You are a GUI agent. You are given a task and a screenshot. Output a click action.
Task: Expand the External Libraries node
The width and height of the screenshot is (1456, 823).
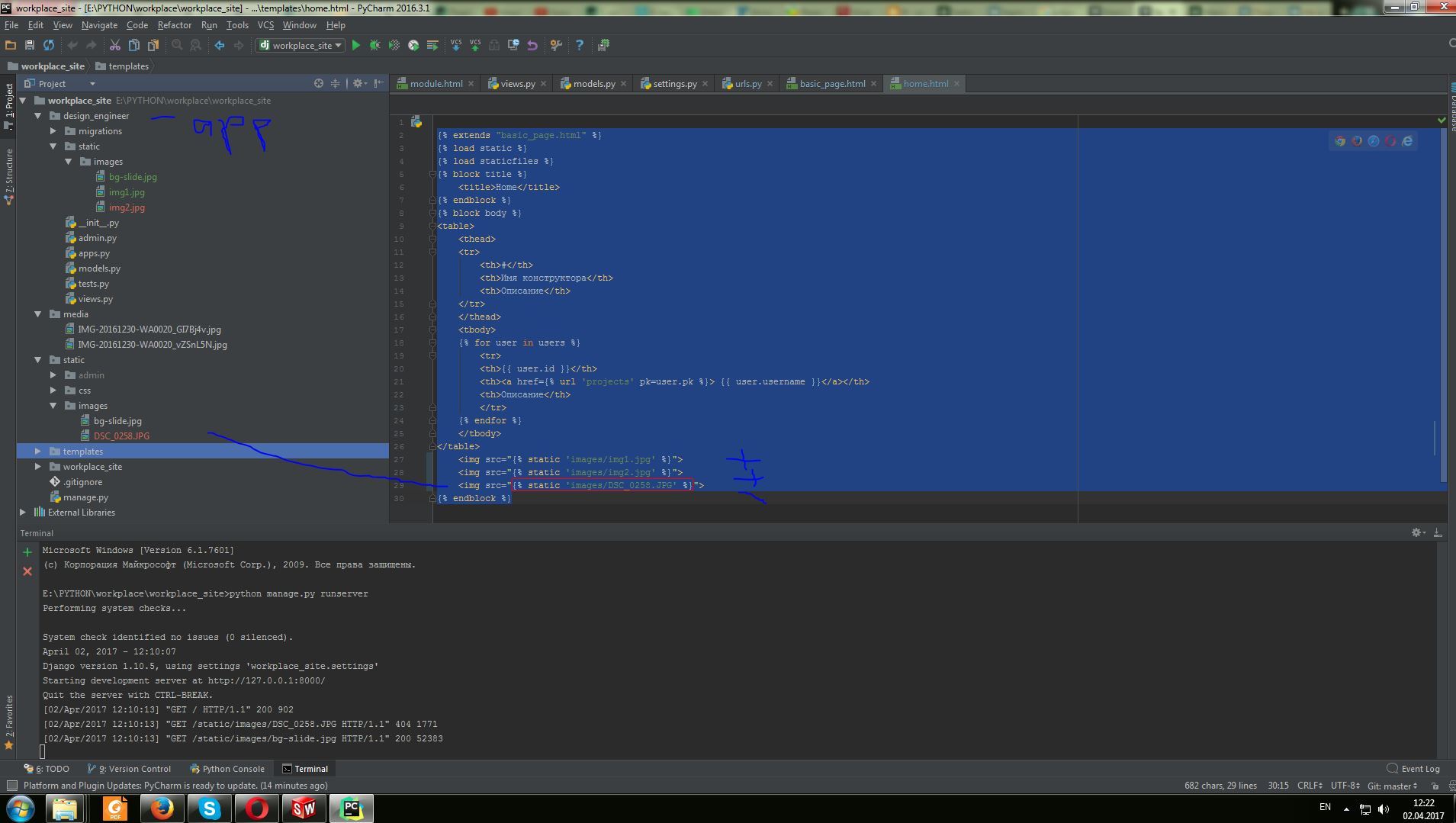point(23,513)
